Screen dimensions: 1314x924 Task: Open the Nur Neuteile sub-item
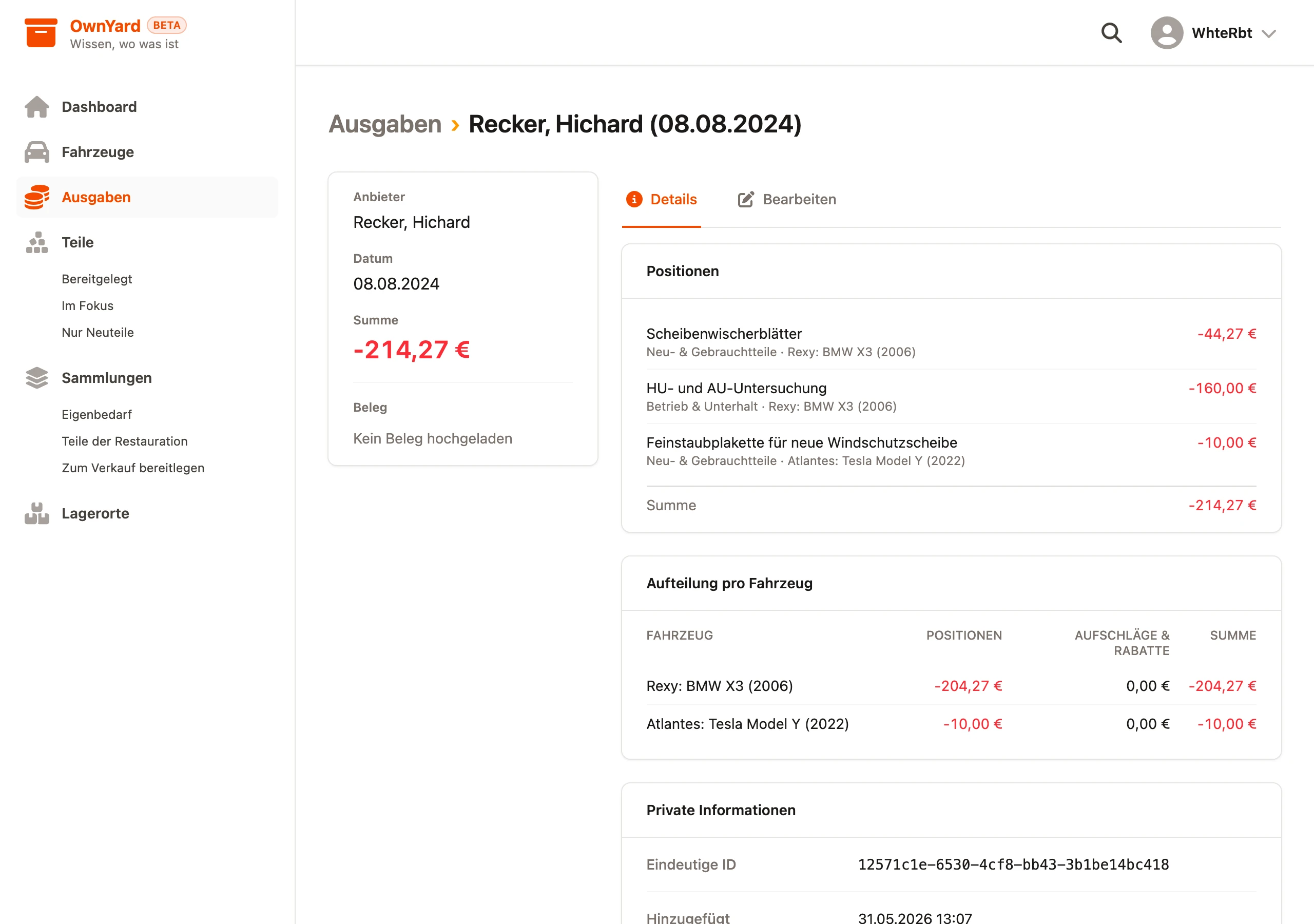coord(98,333)
